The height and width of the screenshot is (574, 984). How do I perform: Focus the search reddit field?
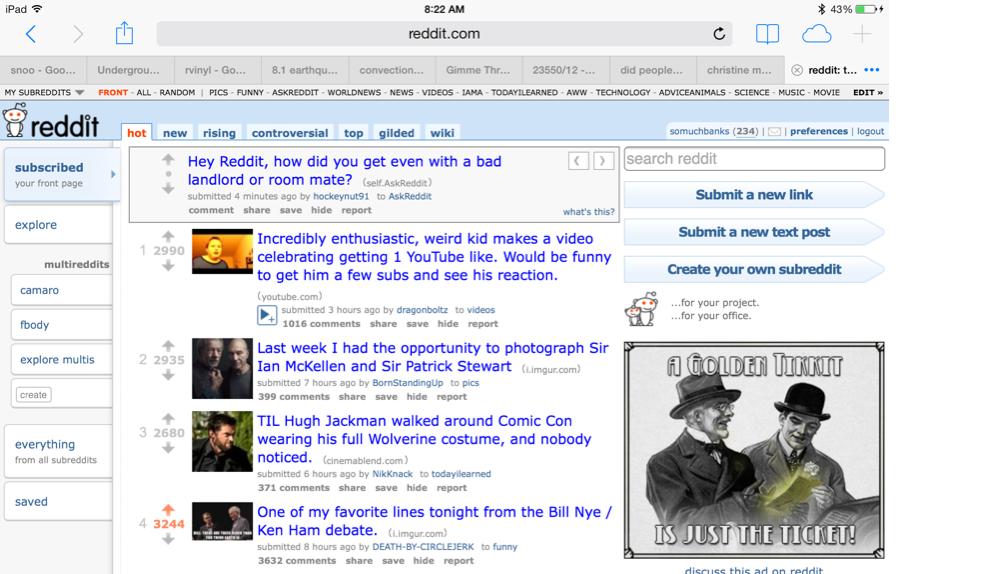(754, 159)
